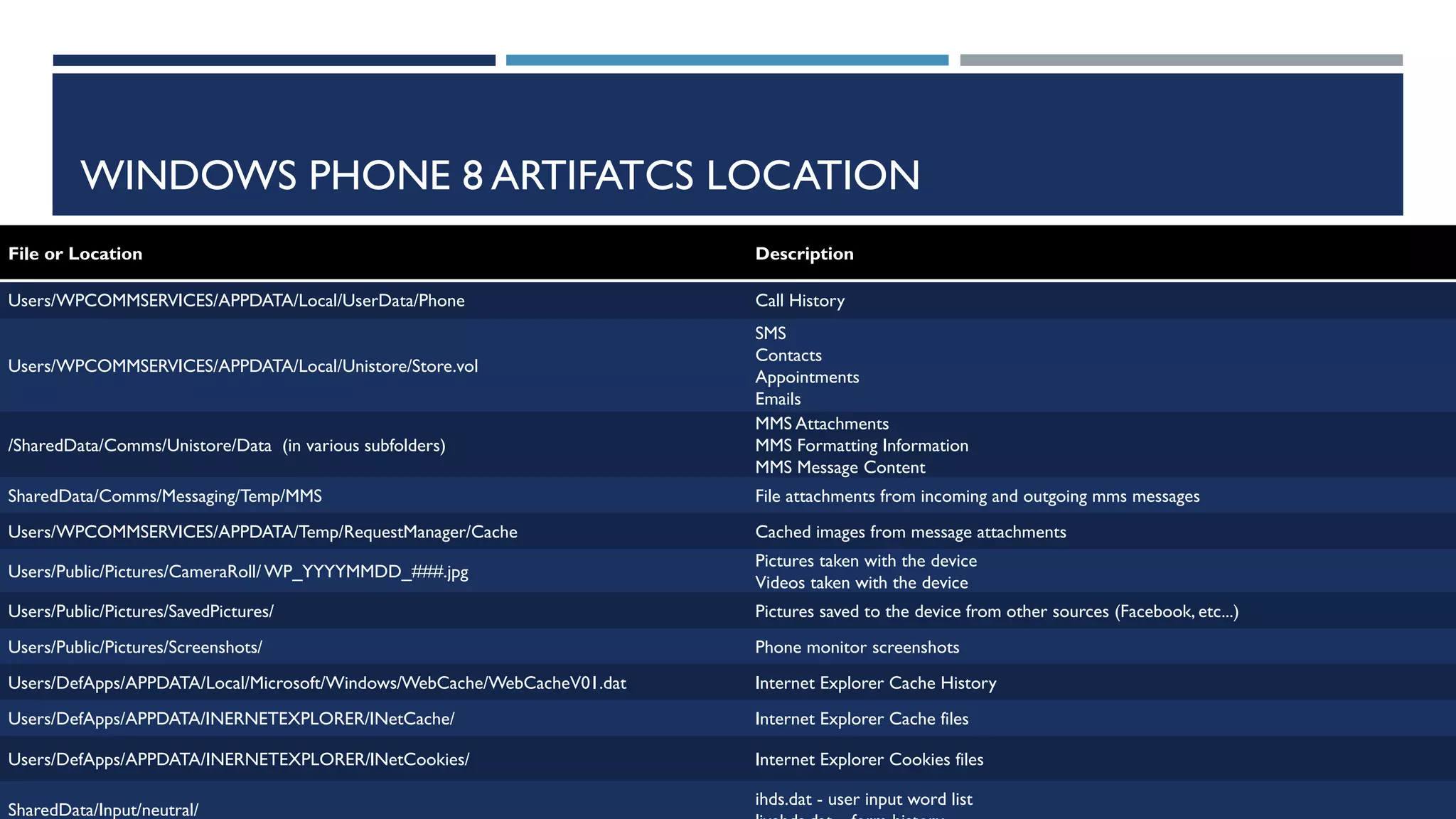Select the 'Description' column header
Image resolution: width=1456 pixels, height=819 pixels.
[x=804, y=254]
